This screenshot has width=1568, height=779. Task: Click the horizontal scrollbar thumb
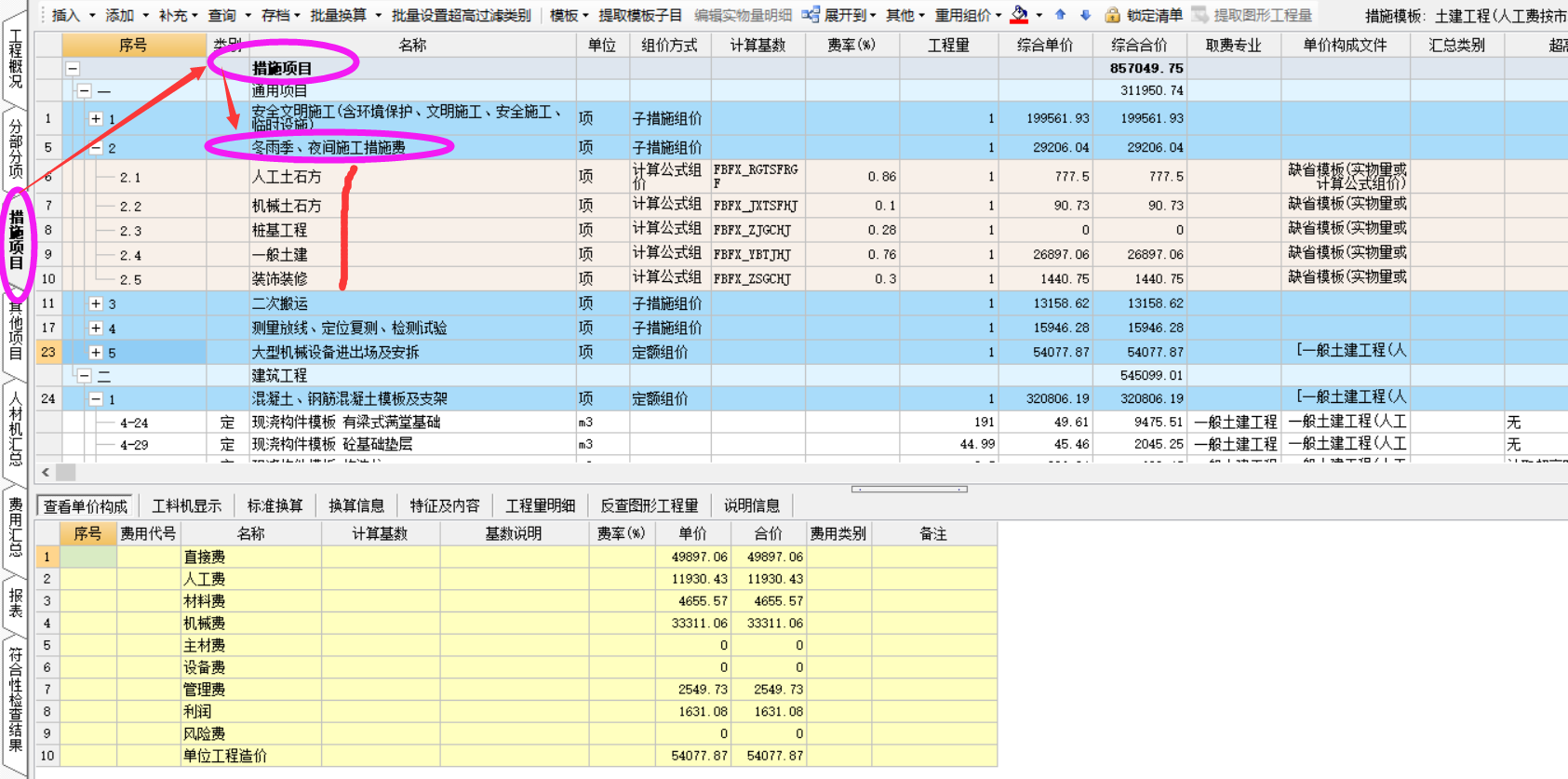tap(65, 473)
